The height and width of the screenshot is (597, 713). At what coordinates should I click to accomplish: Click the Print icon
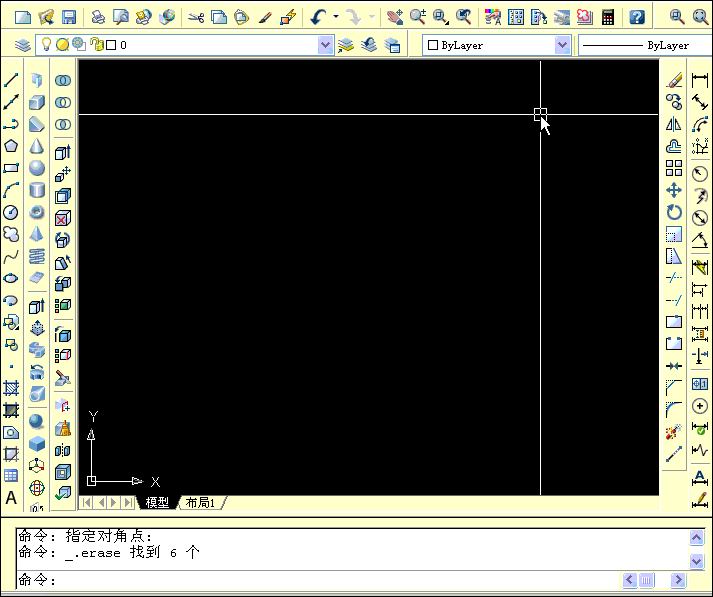pyautogui.click(x=98, y=17)
